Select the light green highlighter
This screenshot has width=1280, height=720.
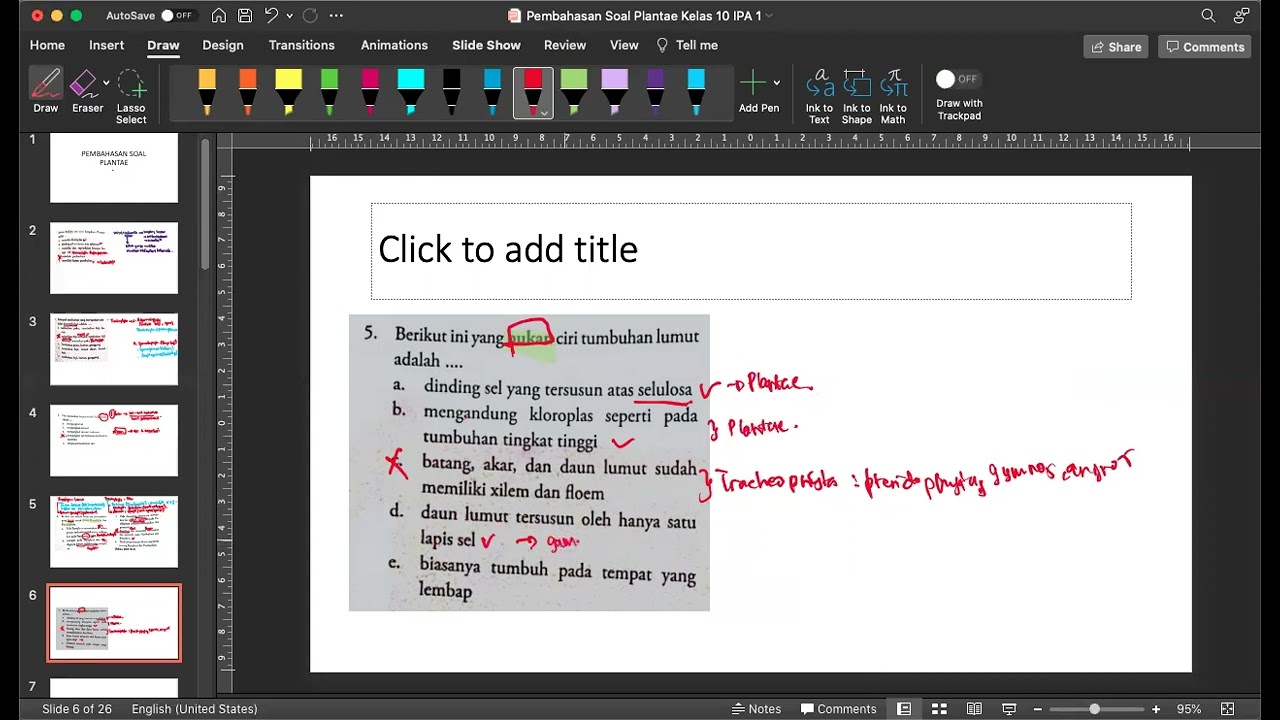[x=574, y=92]
